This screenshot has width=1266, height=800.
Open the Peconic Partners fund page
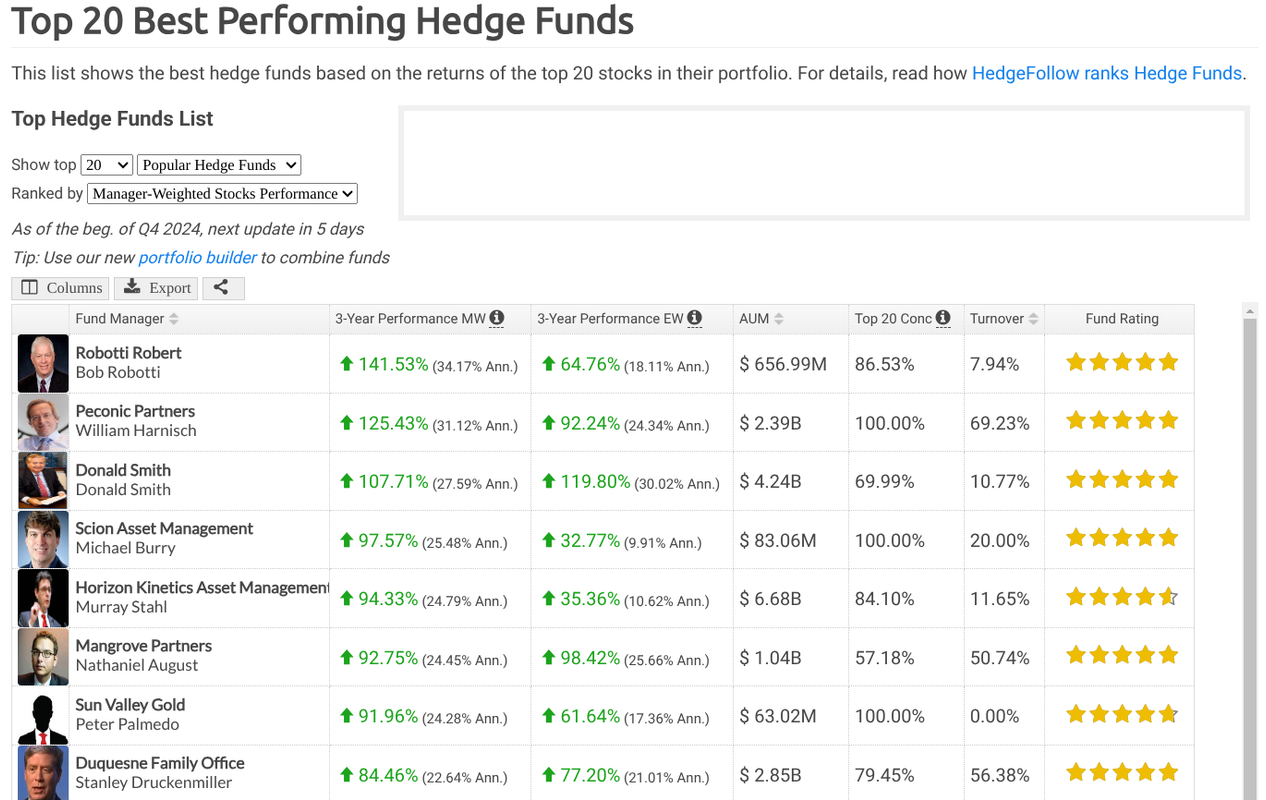135,411
